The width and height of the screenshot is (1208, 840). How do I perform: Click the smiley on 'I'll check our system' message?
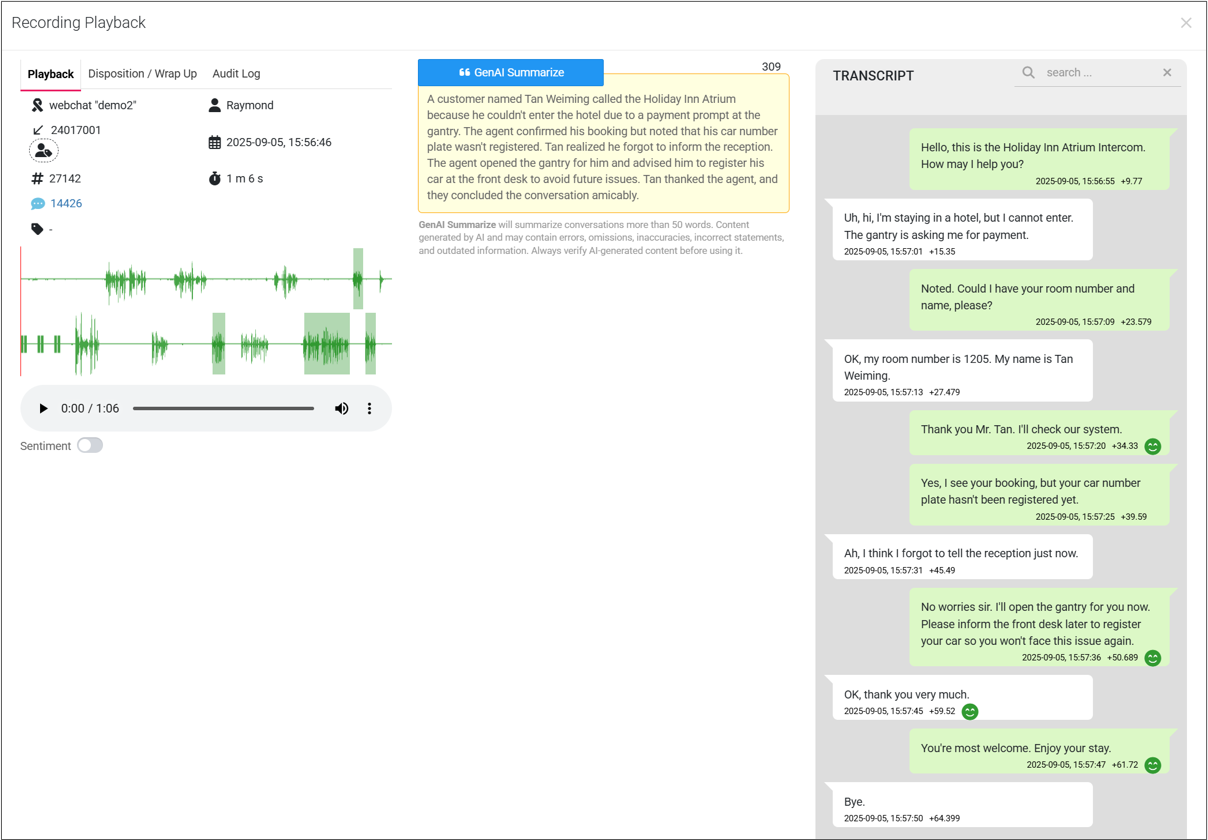[1153, 447]
